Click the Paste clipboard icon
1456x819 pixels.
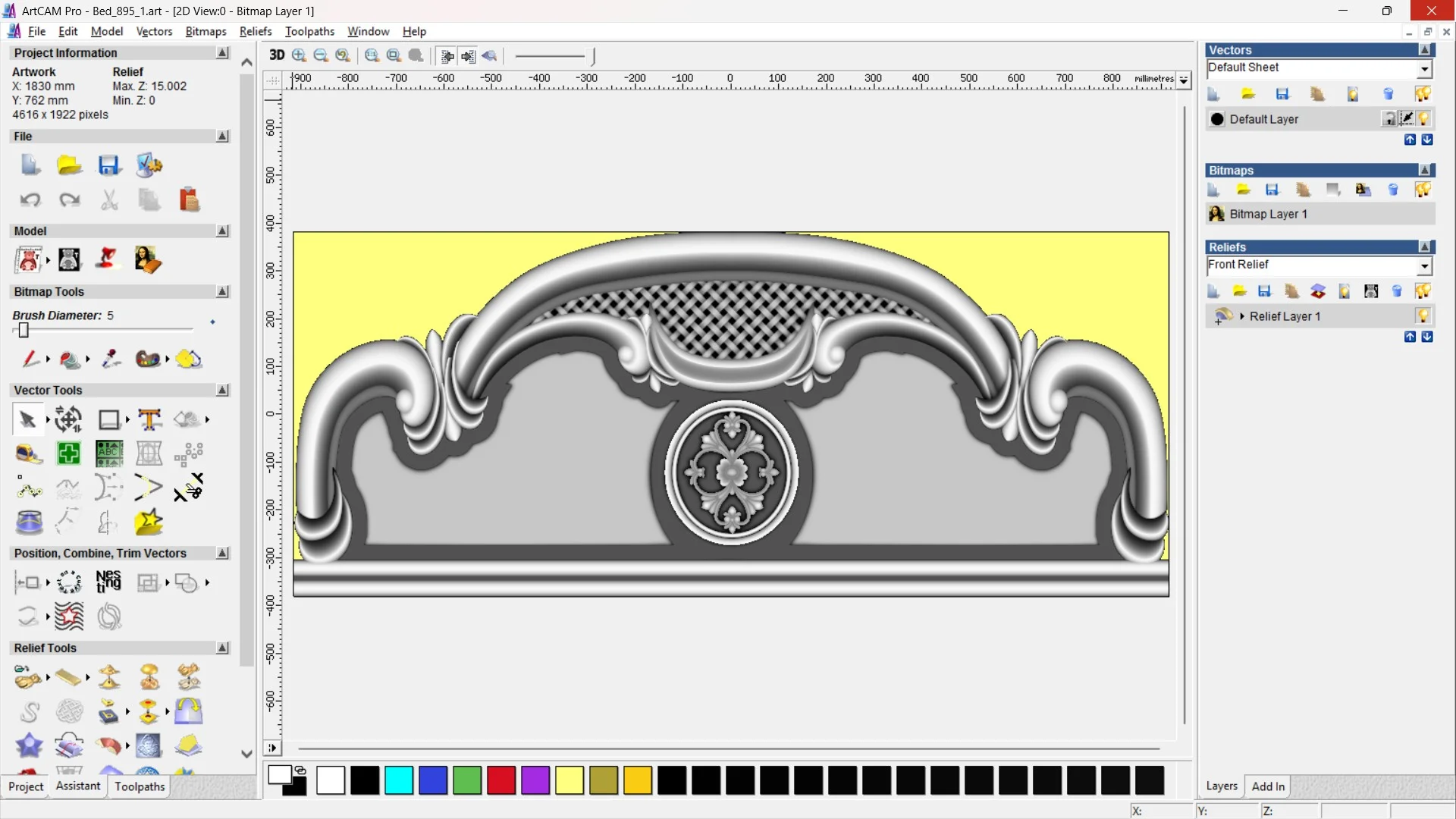[x=189, y=199]
